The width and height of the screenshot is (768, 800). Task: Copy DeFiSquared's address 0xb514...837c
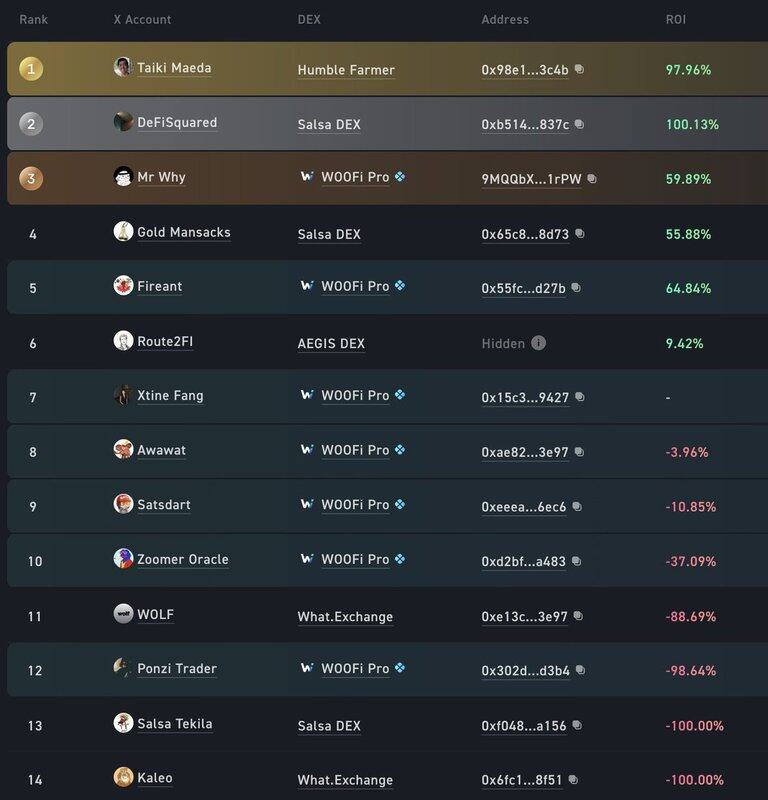click(x=580, y=125)
